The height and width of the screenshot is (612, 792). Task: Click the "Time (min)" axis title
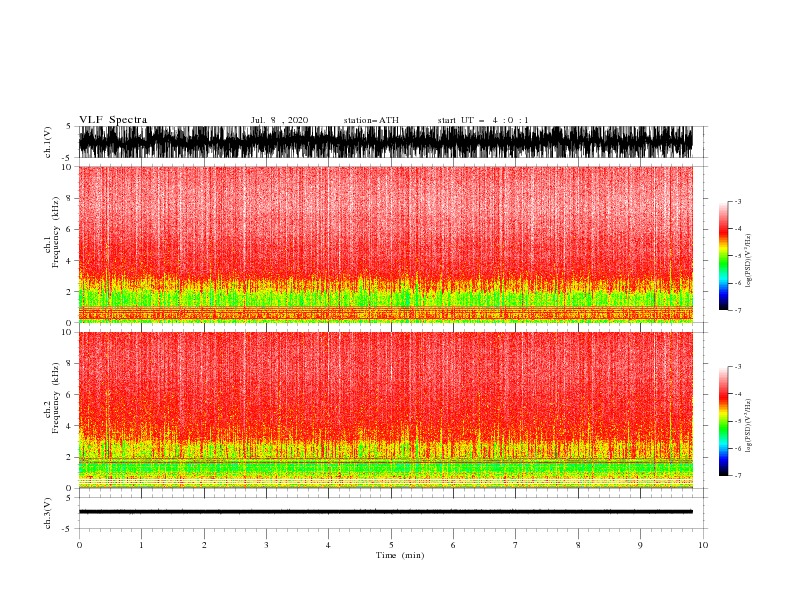(x=400, y=555)
